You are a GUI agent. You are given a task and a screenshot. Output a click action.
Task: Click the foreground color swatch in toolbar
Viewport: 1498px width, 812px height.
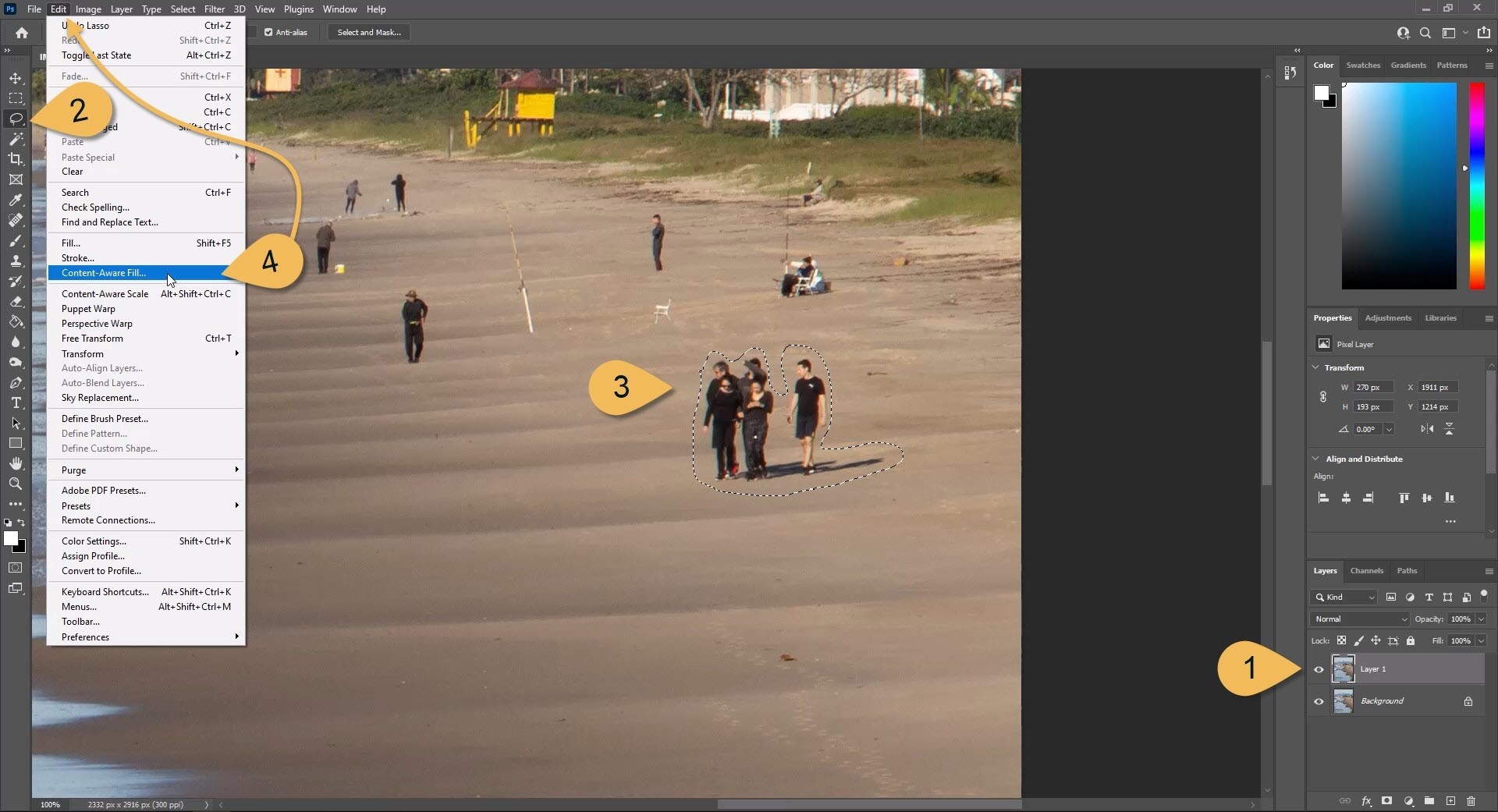pyautogui.click(x=10, y=538)
